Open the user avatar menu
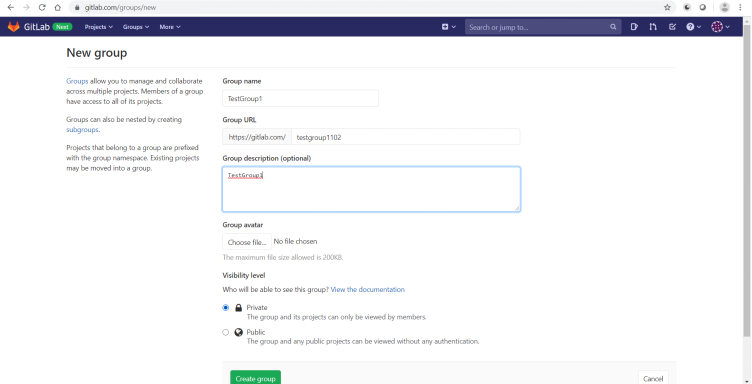The width and height of the screenshot is (752, 384). pos(720,27)
